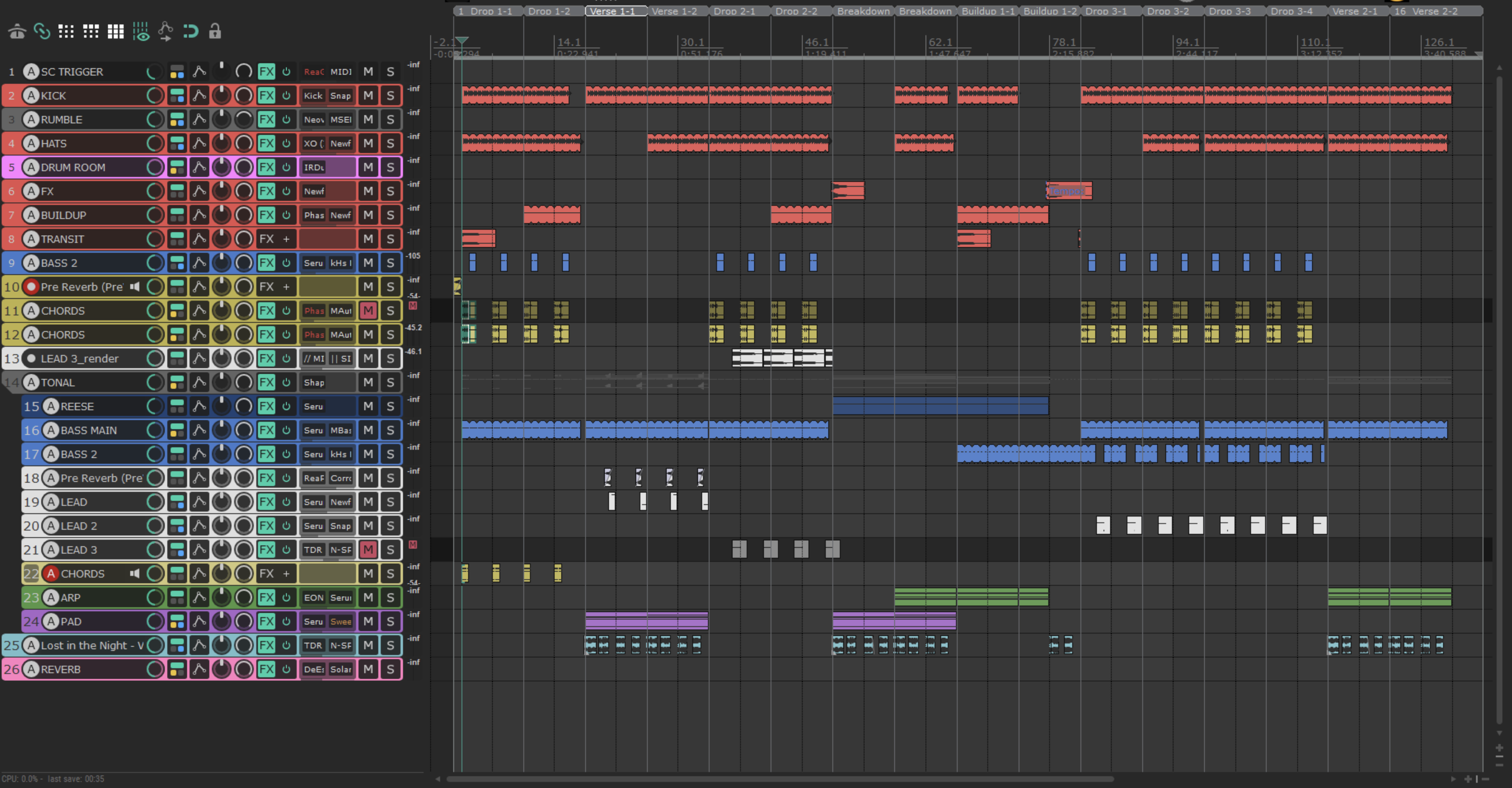Open the envelope icon on ARP track

click(x=199, y=598)
